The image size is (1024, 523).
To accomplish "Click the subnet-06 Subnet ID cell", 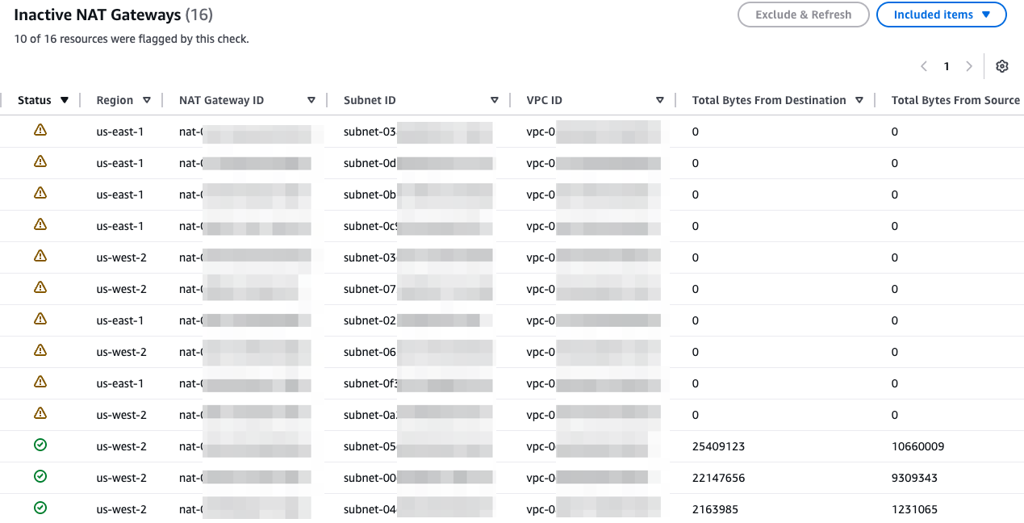I will [x=418, y=352].
